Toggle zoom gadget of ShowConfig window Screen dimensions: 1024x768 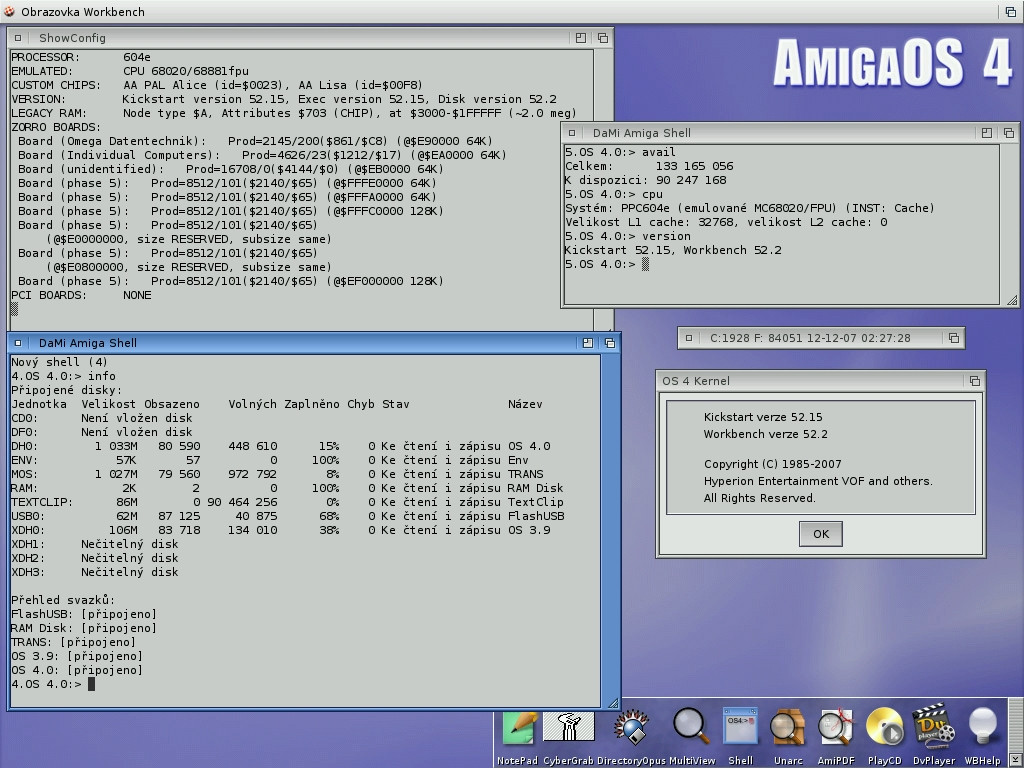coord(580,38)
